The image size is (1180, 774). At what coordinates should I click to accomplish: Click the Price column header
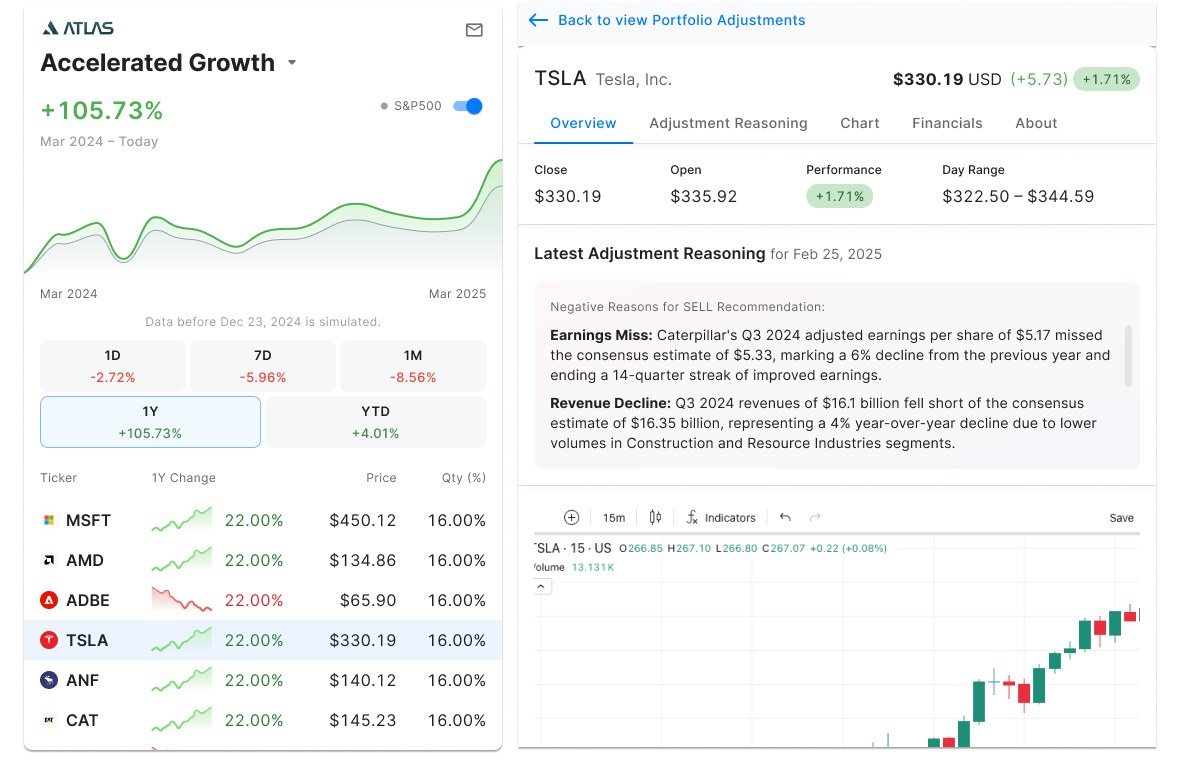(x=382, y=478)
